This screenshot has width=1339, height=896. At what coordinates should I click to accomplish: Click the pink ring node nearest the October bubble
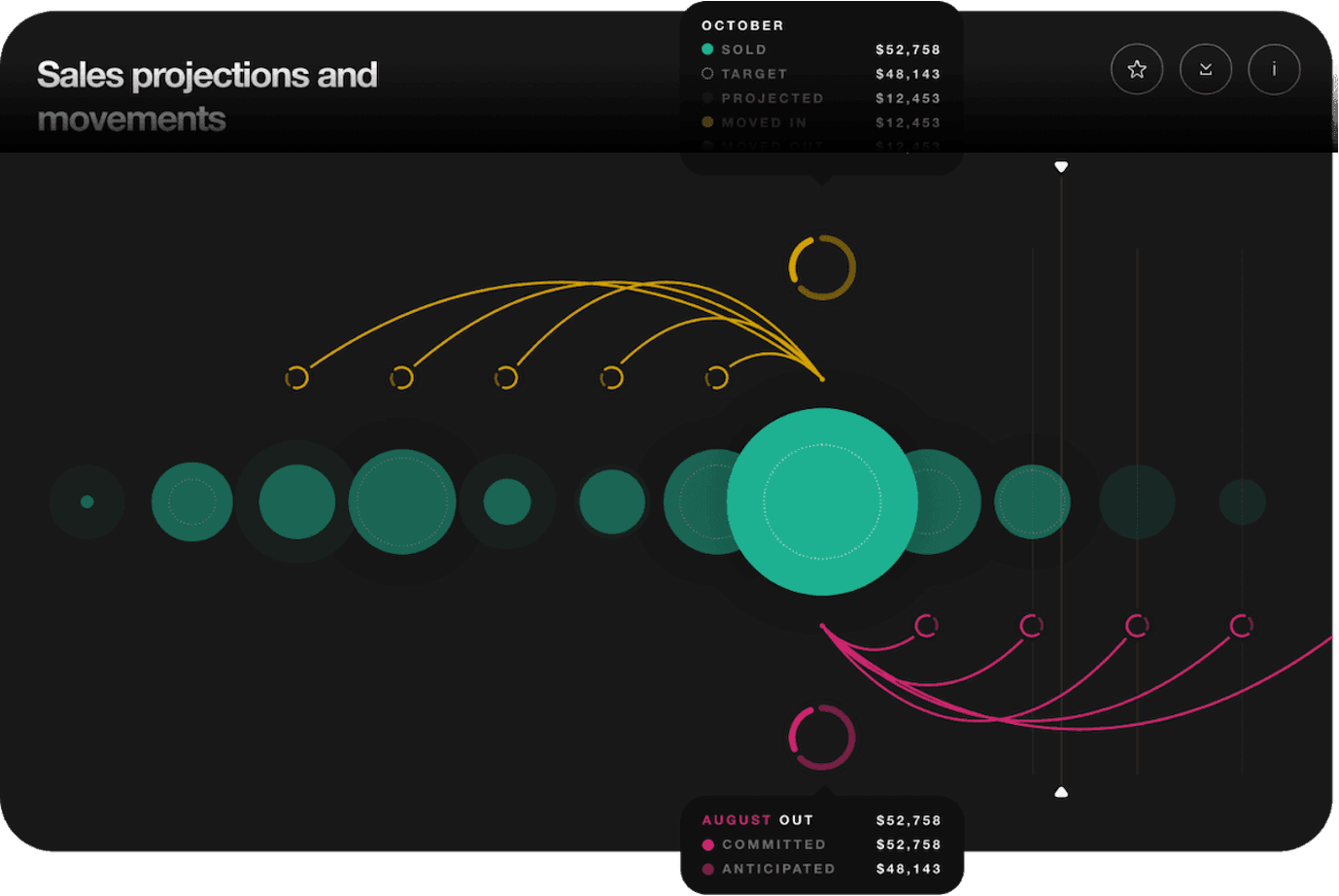[x=927, y=625]
